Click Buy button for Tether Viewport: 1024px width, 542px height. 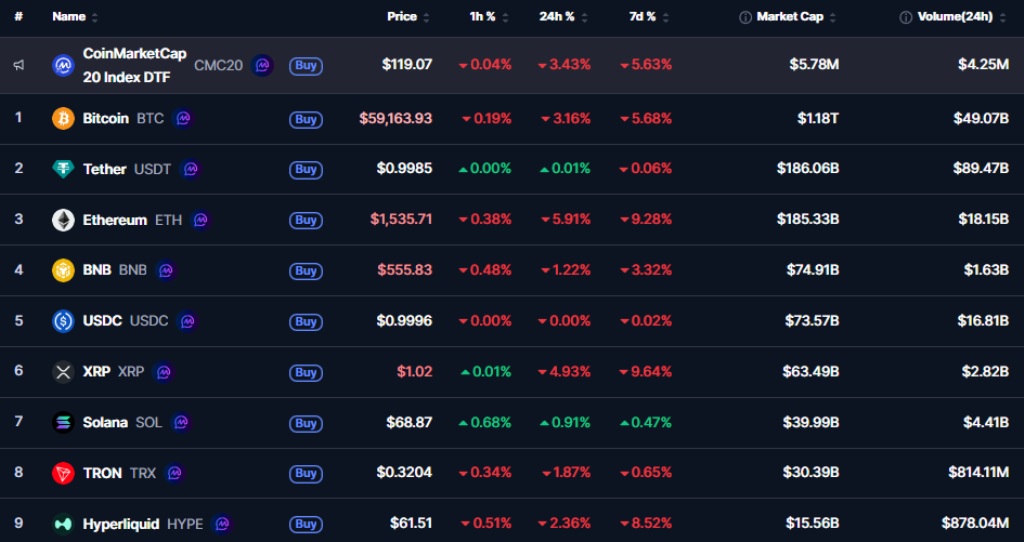pyautogui.click(x=306, y=169)
